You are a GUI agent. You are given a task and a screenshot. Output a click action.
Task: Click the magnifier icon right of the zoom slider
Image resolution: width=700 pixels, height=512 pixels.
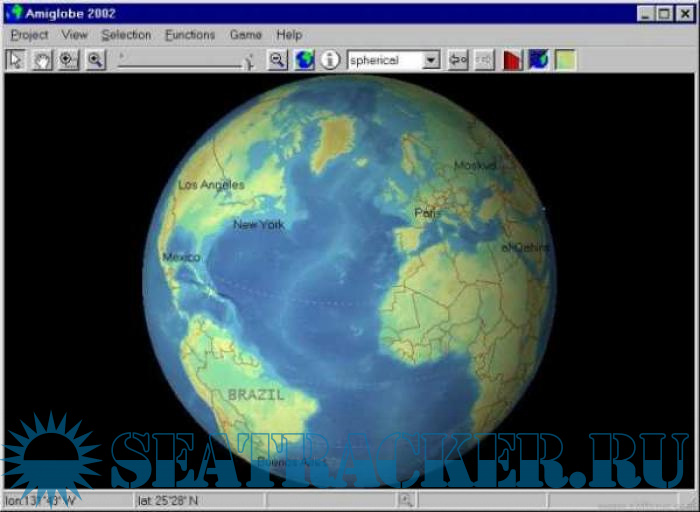(278, 60)
